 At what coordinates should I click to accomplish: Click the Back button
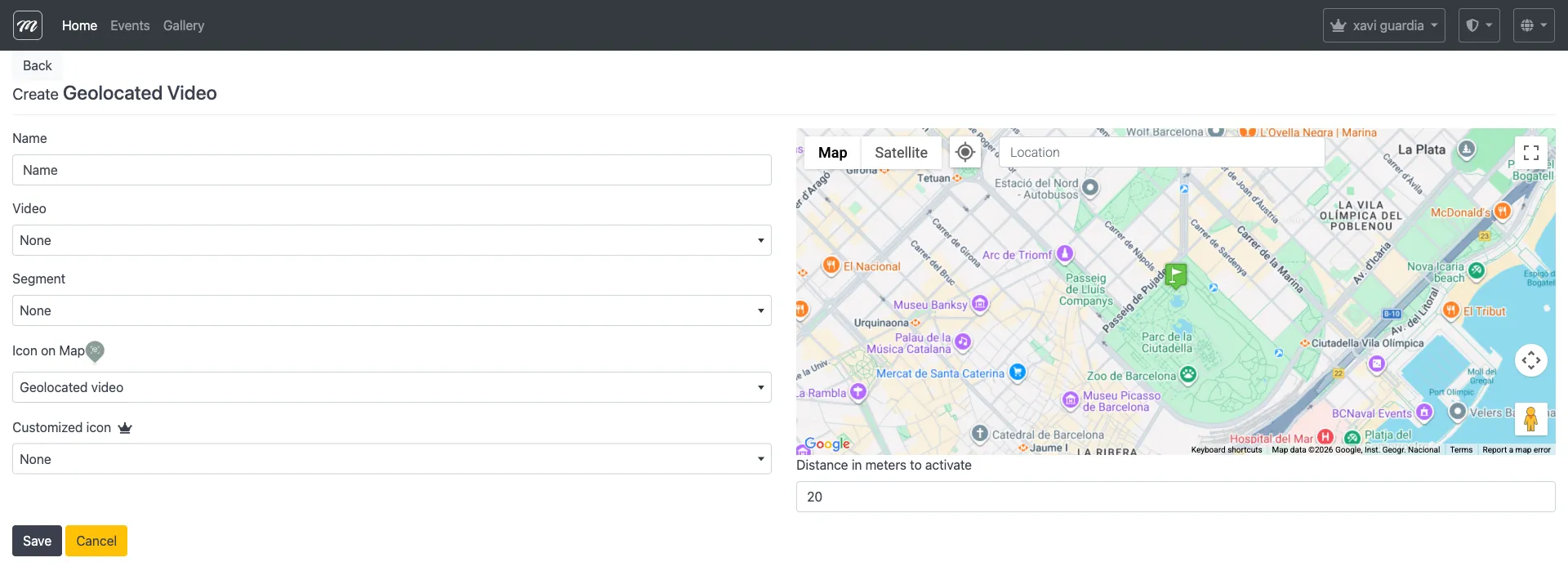coord(37,65)
